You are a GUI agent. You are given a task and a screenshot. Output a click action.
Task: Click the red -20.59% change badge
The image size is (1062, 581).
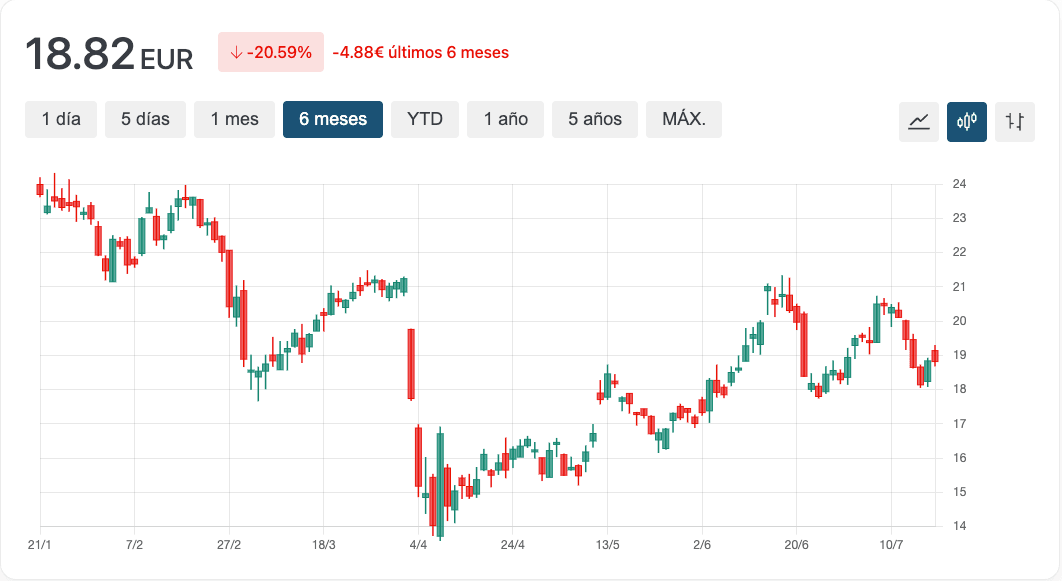click(271, 52)
